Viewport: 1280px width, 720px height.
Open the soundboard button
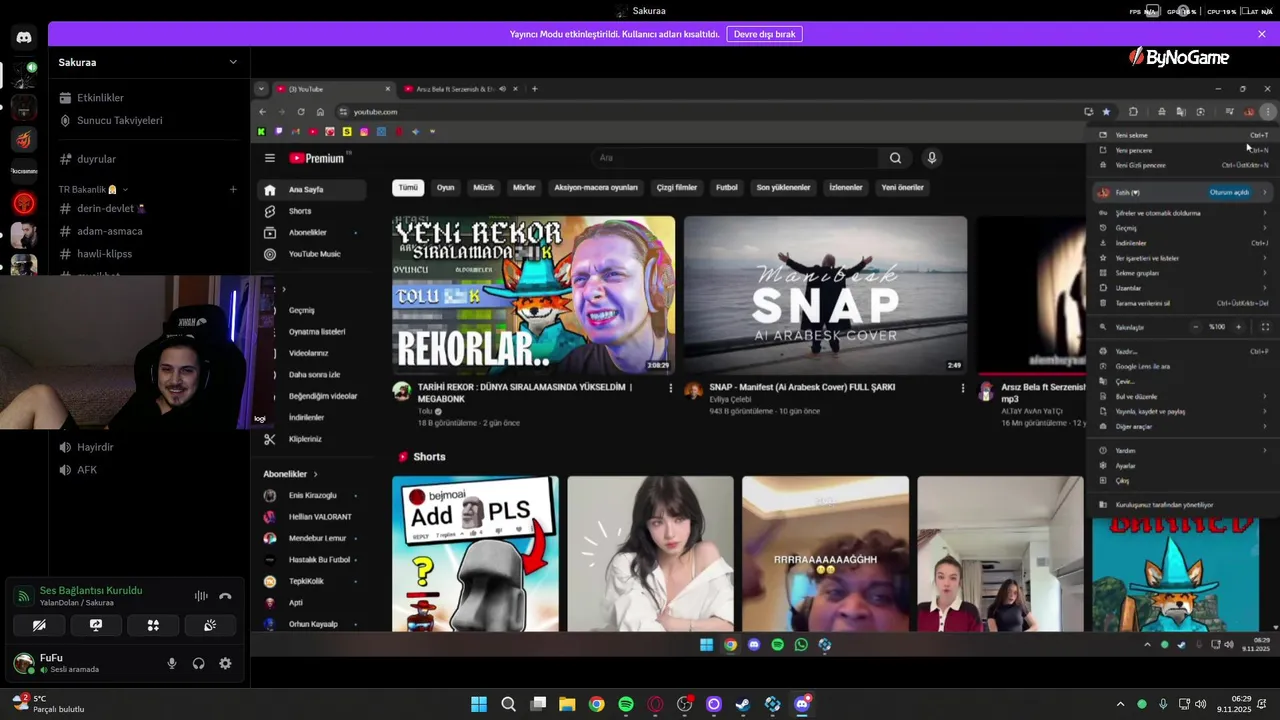[210, 625]
